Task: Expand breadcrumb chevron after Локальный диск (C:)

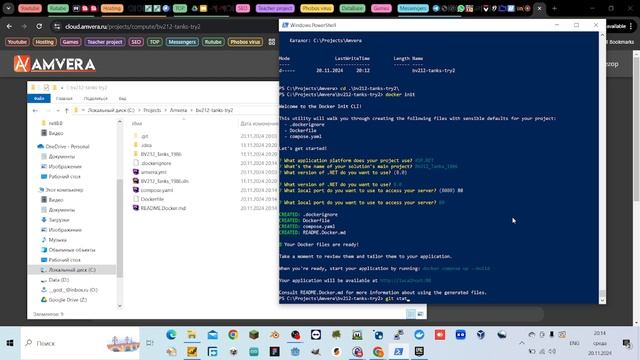Action: coord(139,111)
